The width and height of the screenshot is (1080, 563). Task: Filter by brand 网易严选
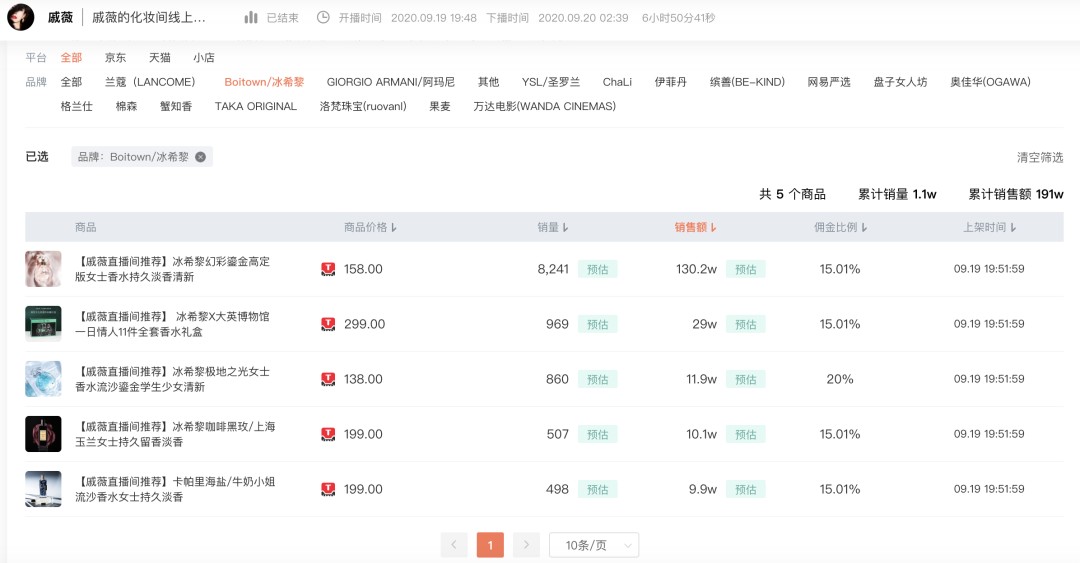pos(829,82)
